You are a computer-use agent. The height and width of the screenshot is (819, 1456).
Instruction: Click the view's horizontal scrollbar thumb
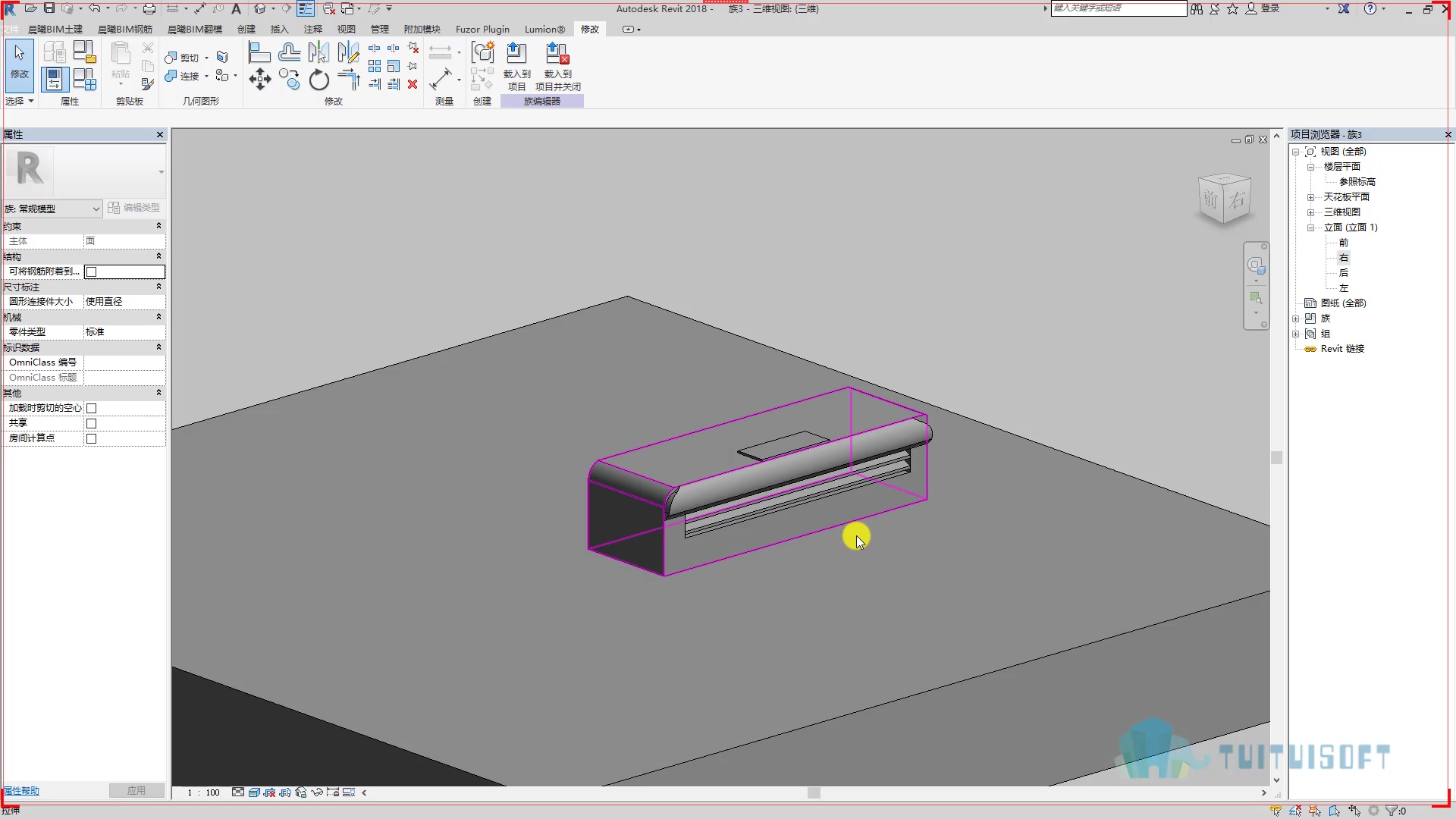tap(814, 792)
